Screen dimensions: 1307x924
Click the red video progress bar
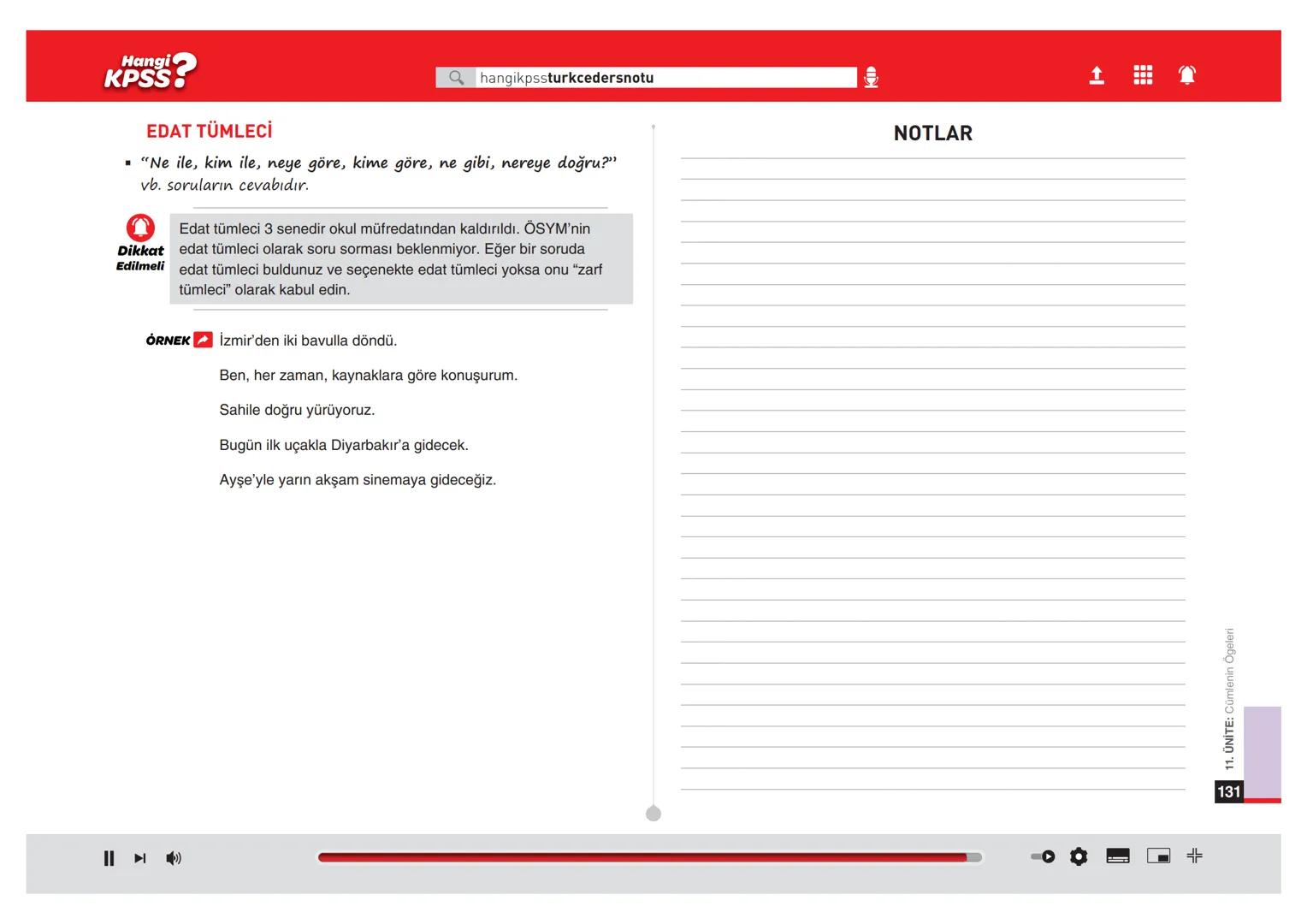pyautogui.click(x=642, y=857)
